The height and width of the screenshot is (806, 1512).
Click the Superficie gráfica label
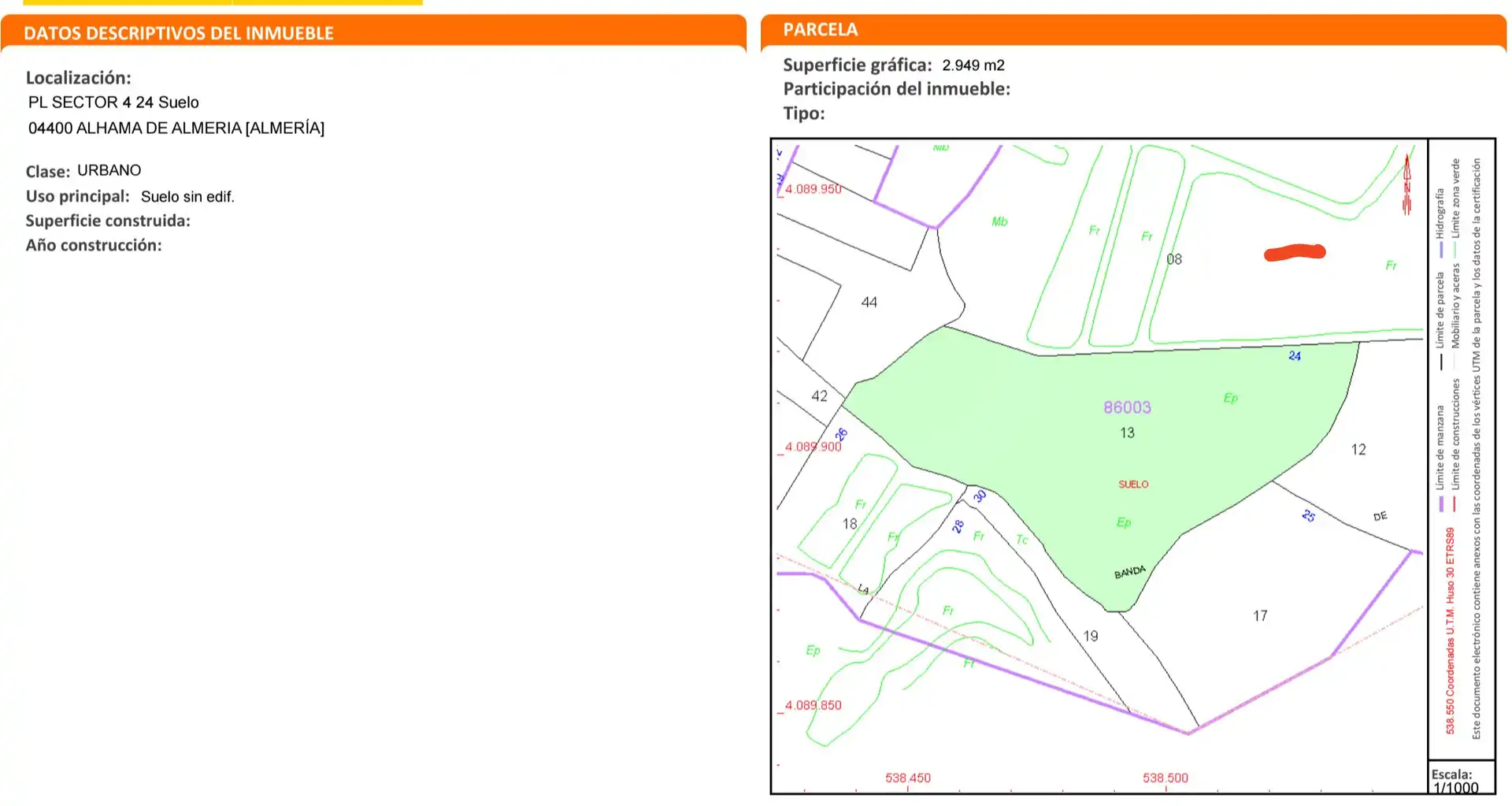(858, 65)
